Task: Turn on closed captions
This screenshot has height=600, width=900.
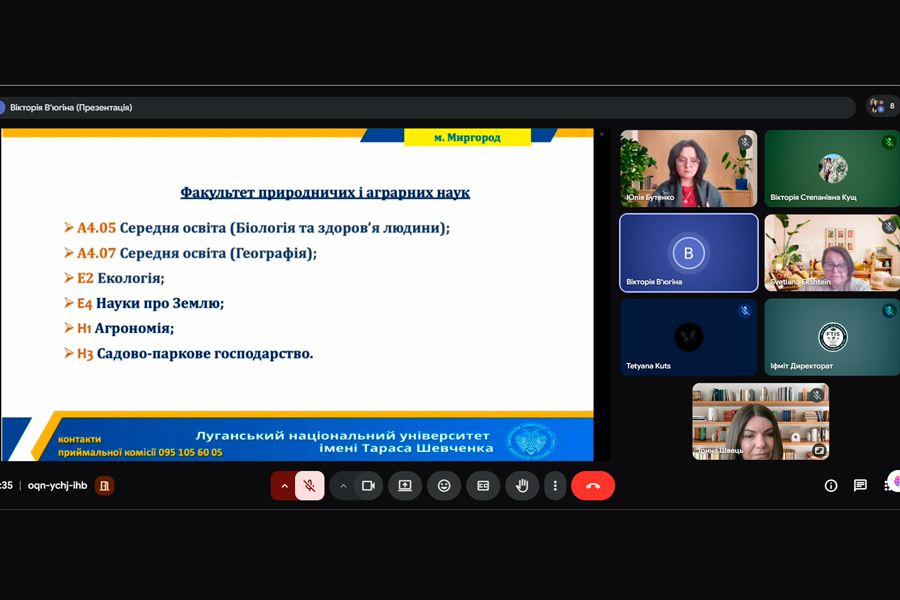Action: pyautogui.click(x=483, y=486)
